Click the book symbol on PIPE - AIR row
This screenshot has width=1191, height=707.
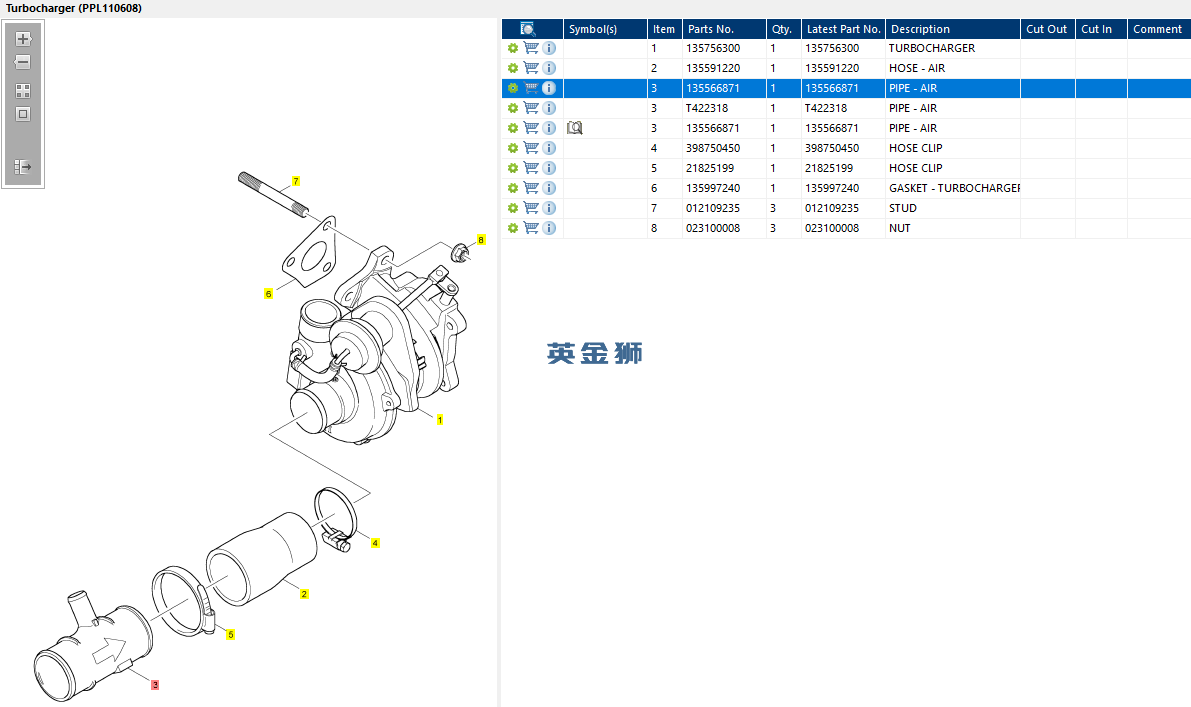click(575, 128)
